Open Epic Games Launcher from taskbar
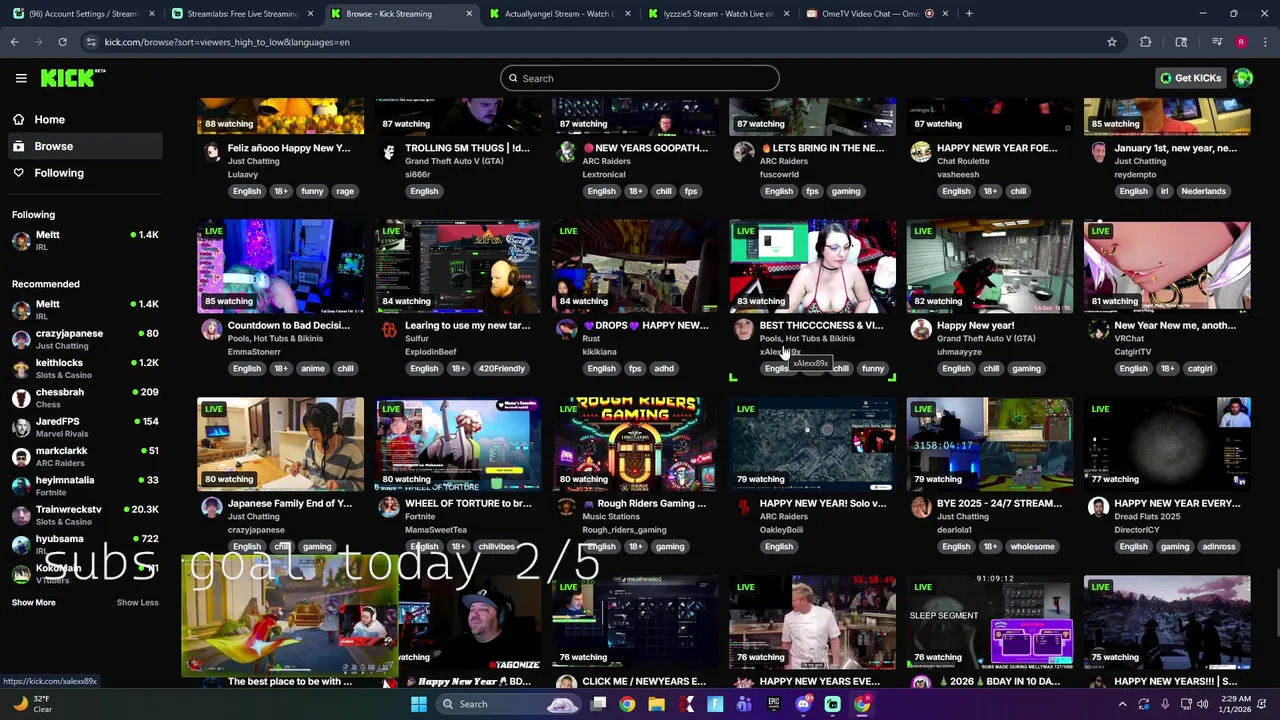Viewport: 1280px width, 720px height. (774, 704)
